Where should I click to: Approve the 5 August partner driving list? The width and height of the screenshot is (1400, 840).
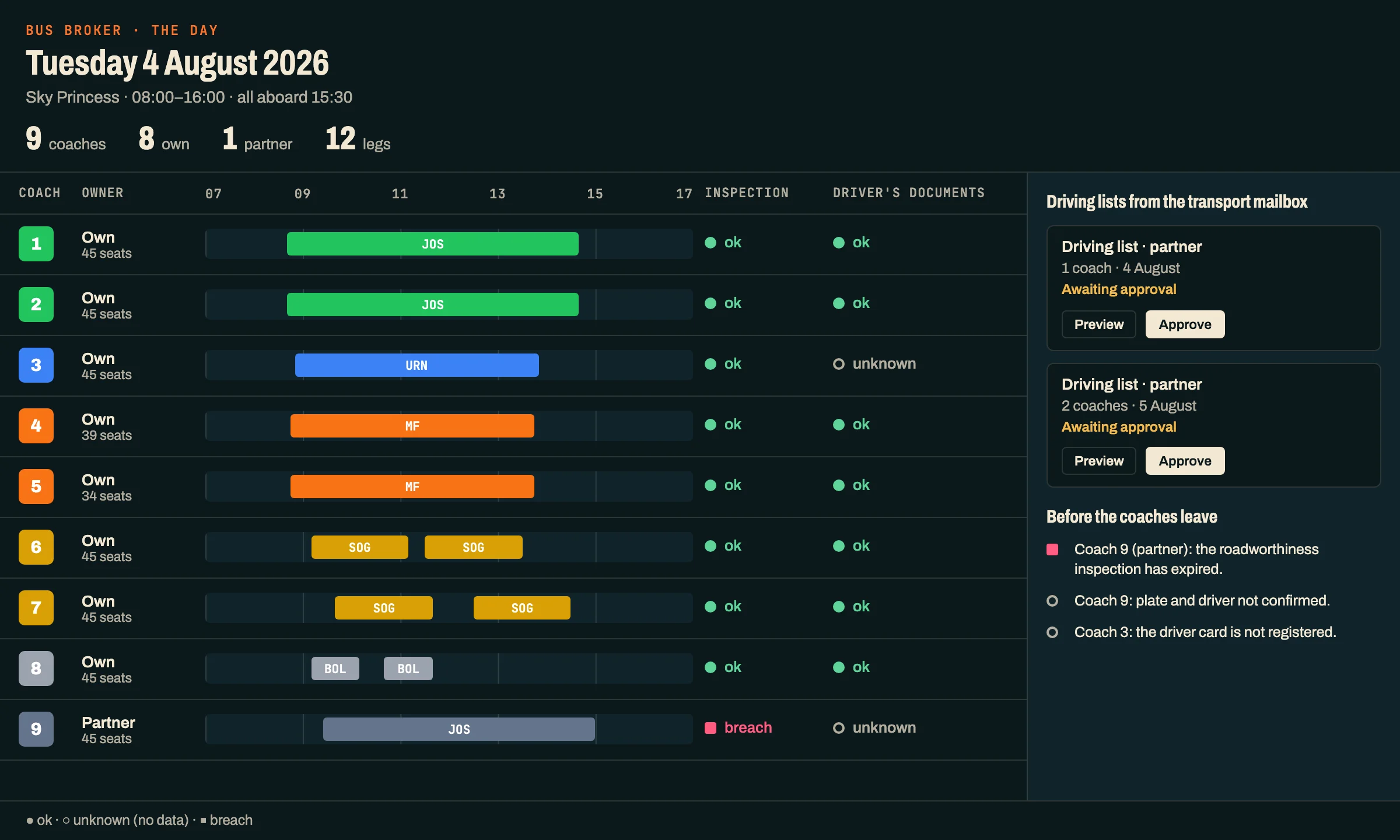coord(1185,461)
